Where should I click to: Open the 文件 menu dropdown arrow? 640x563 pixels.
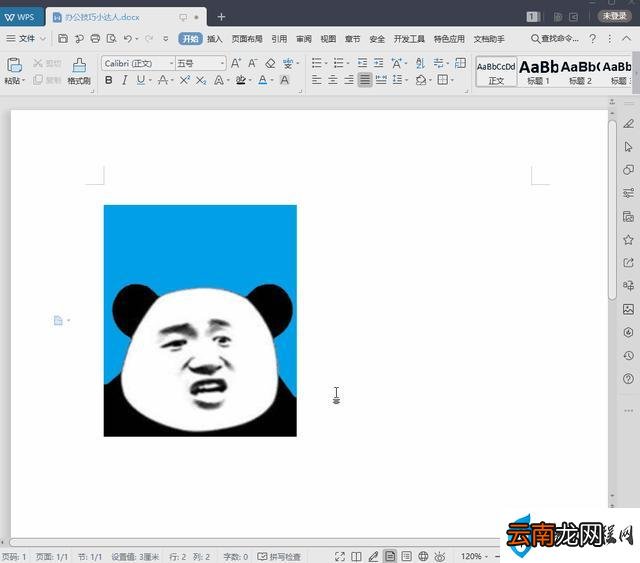(43, 39)
